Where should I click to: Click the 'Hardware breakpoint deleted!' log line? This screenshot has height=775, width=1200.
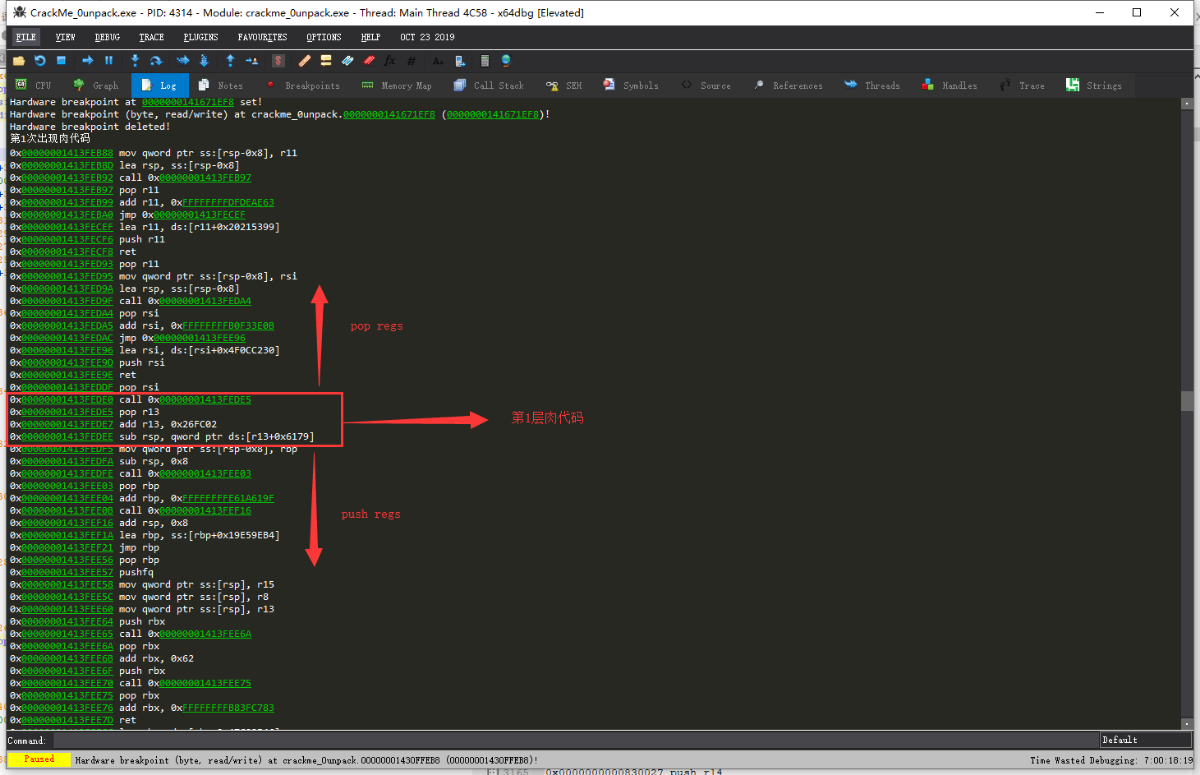90,127
